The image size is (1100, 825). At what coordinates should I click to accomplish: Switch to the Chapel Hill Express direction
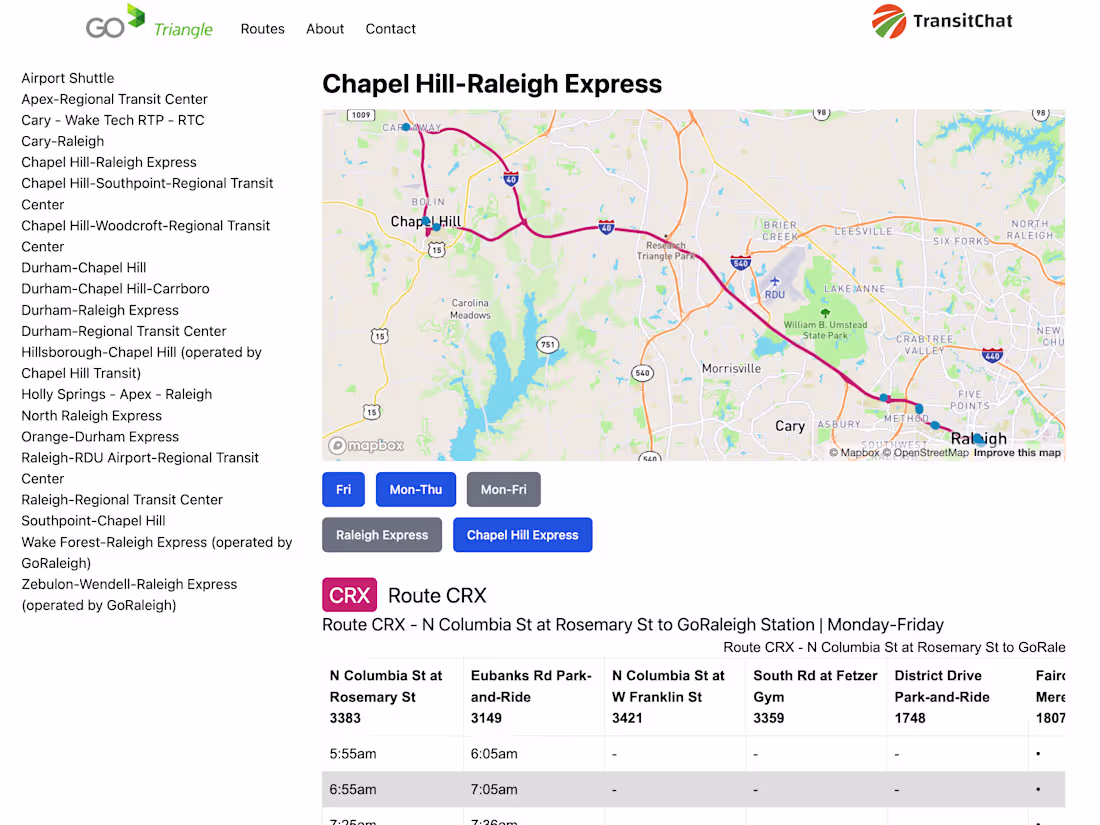[522, 535]
